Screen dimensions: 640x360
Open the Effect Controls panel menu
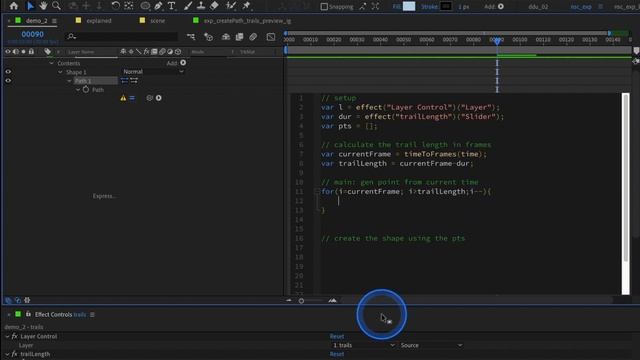coord(92,314)
